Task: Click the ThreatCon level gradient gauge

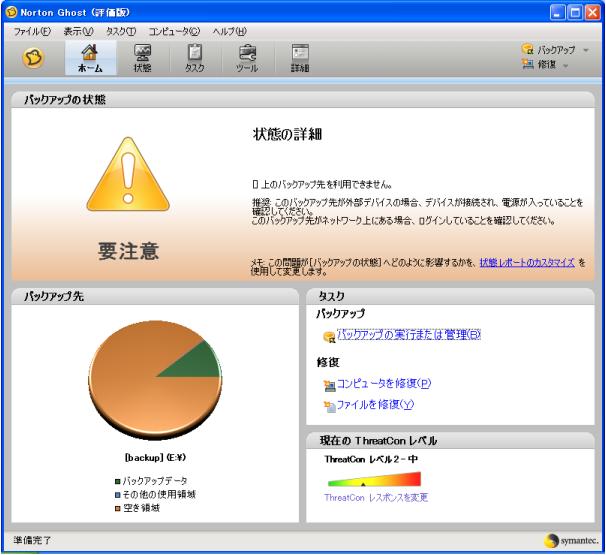Action: 374,479
